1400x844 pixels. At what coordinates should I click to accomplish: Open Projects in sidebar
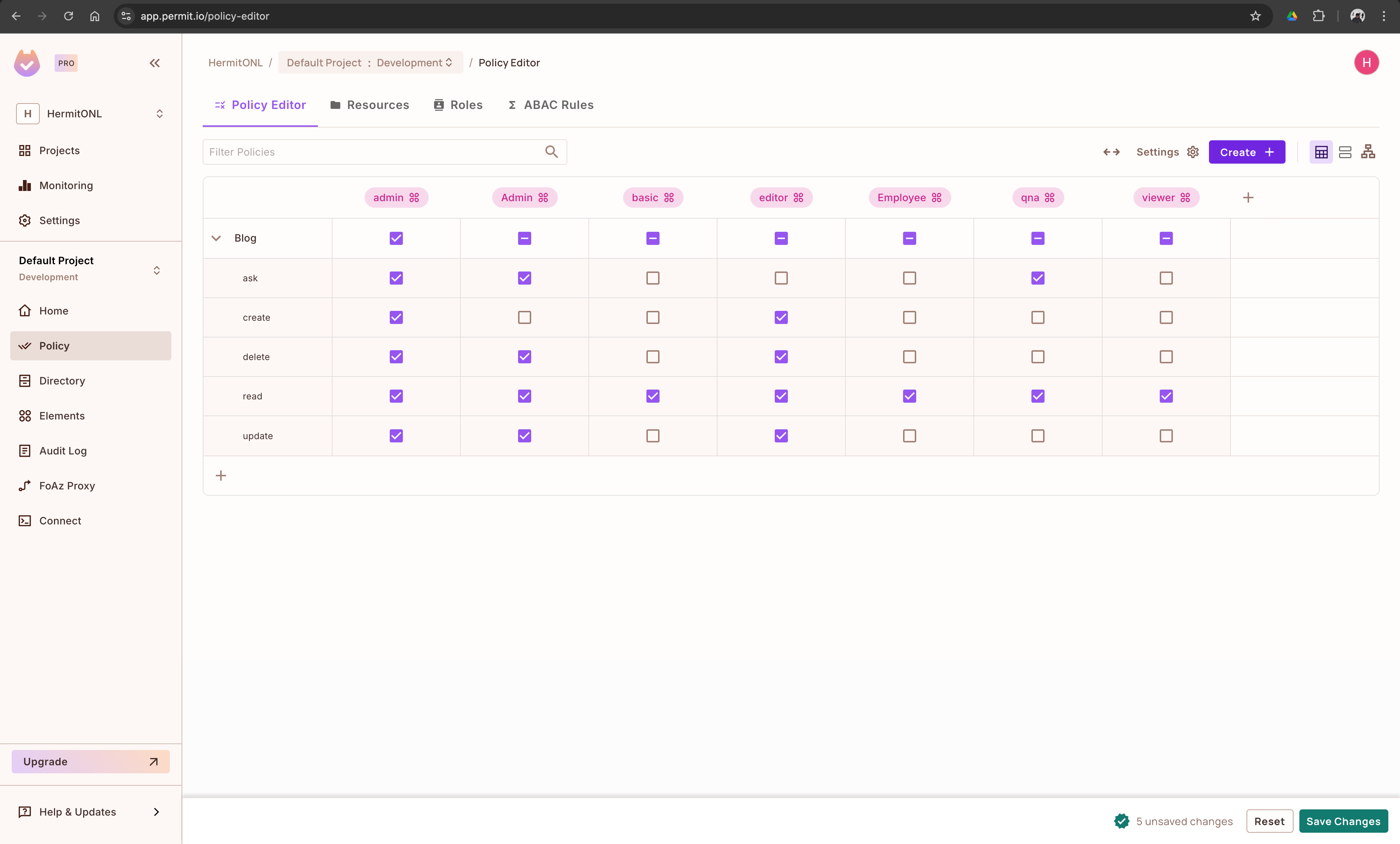coord(91,151)
